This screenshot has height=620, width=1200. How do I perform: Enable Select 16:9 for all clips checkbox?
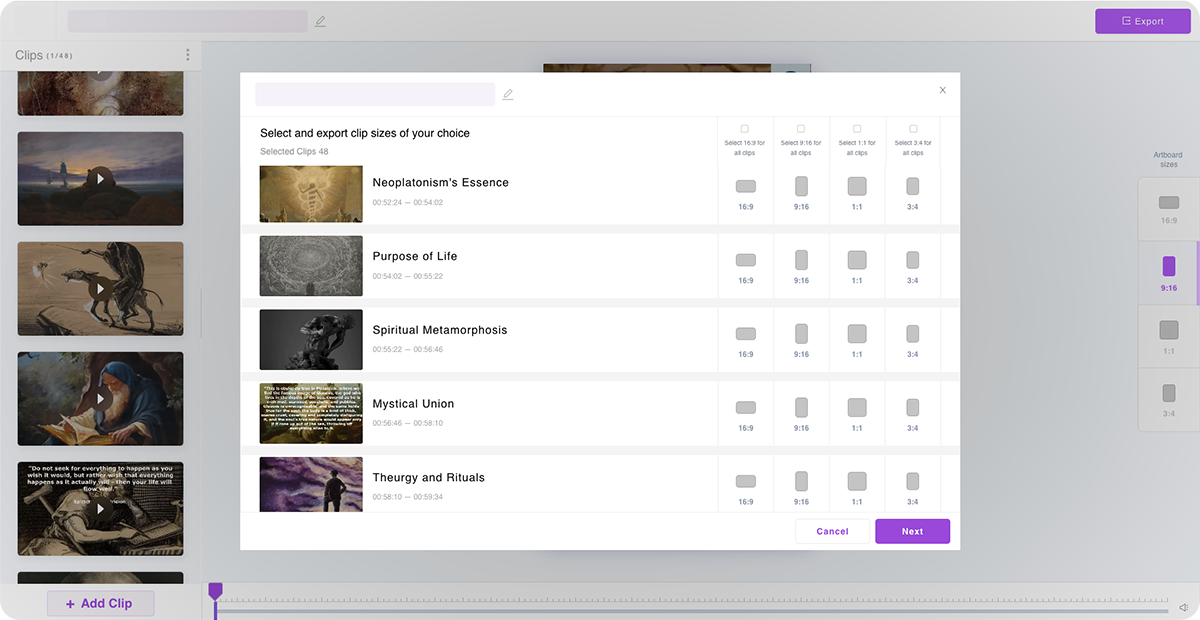pyautogui.click(x=745, y=129)
